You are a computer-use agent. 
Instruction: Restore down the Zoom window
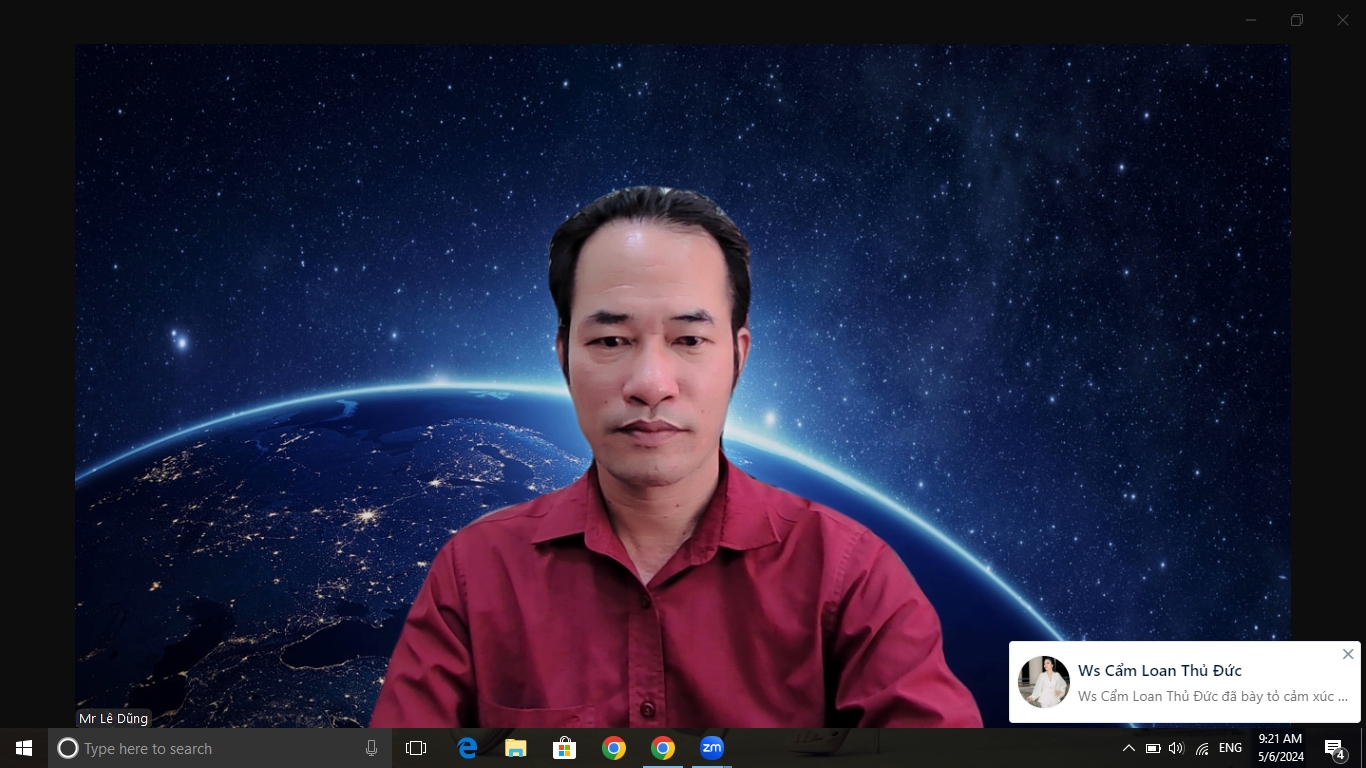pos(1297,20)
